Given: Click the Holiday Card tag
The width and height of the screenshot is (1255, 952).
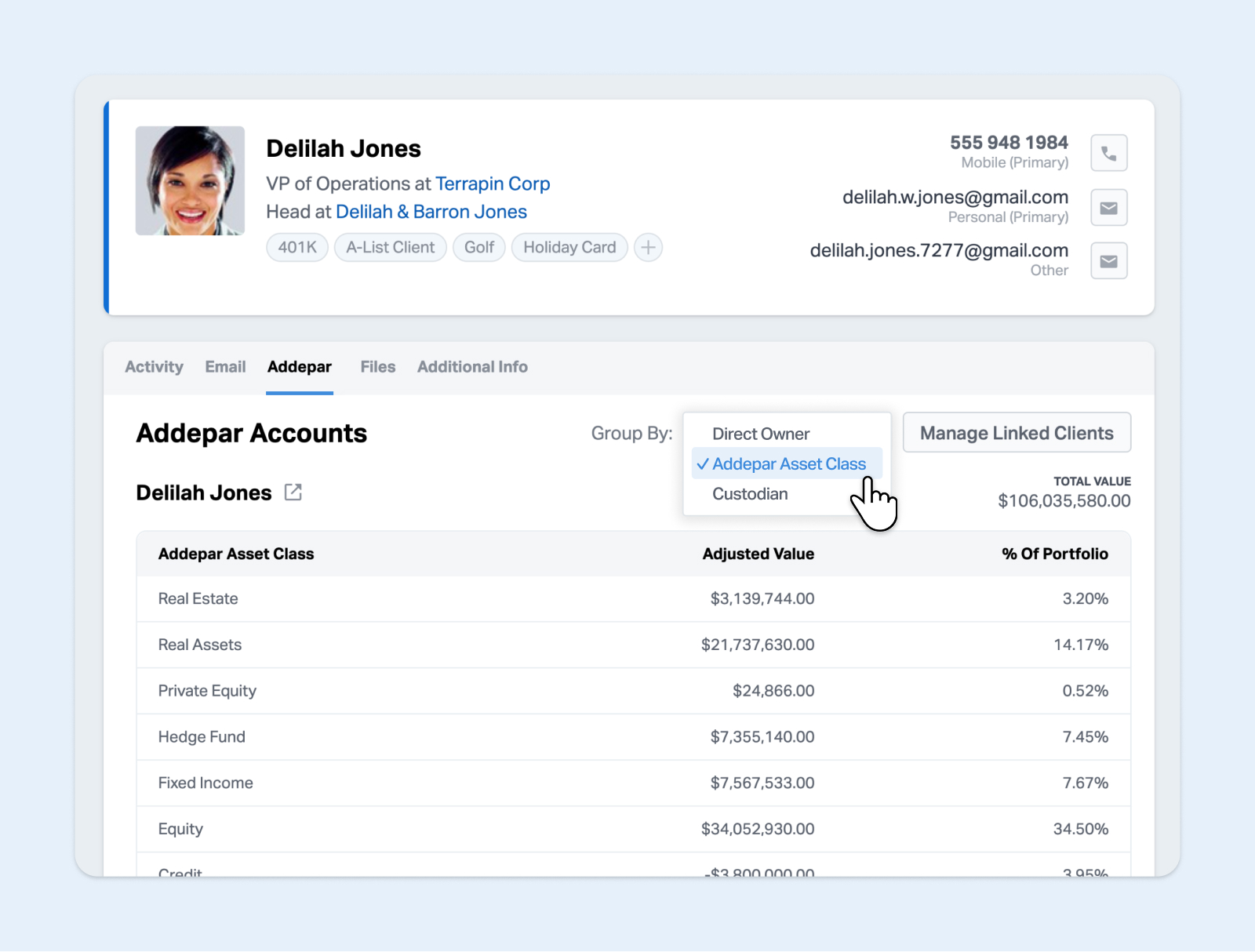Looking at the screenshot, I should tap(569, 248).
